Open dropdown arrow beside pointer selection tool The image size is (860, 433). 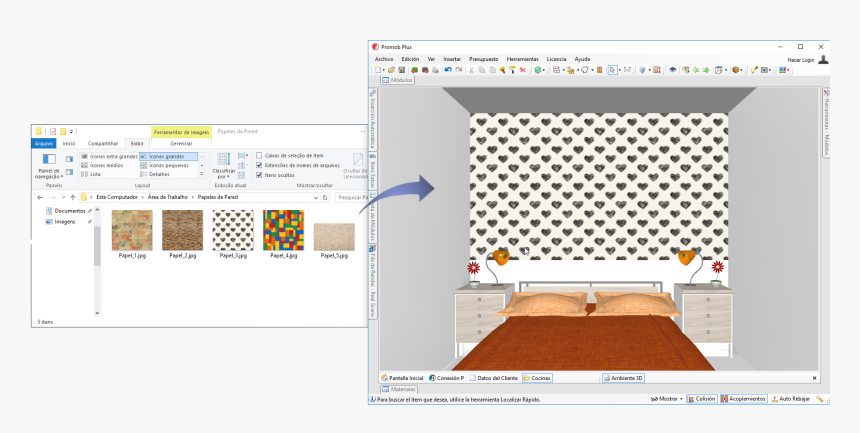(x=620, y=70)
